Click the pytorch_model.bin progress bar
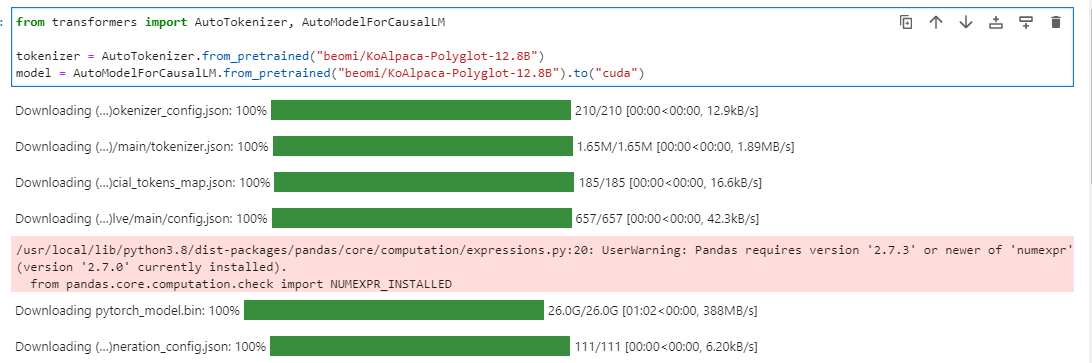1092x363 pixels. pos(393,310)
